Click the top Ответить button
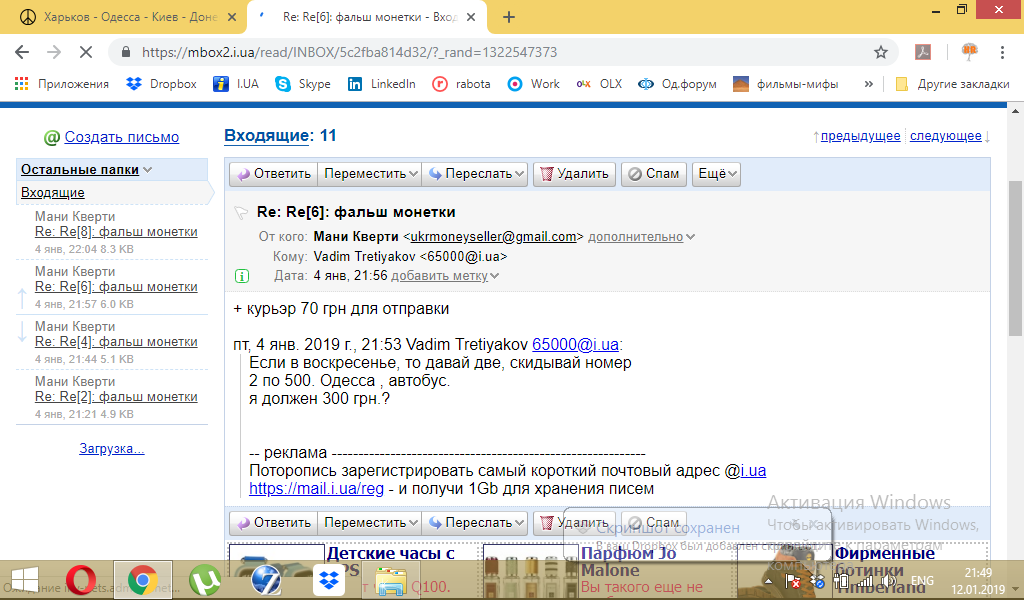This screenshot has height=600, width=1024. pos(274,174)
